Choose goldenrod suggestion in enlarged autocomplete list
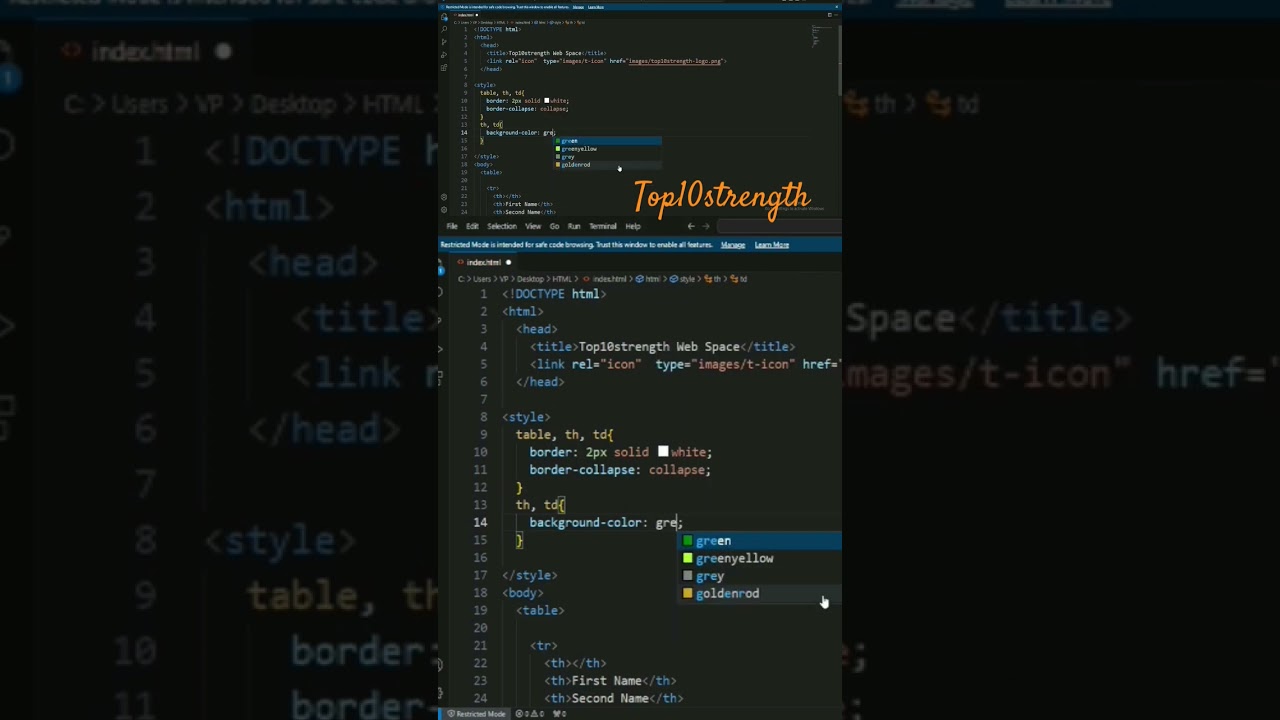The height and width of the screenshot is (720, 1280). coord(761,594)
